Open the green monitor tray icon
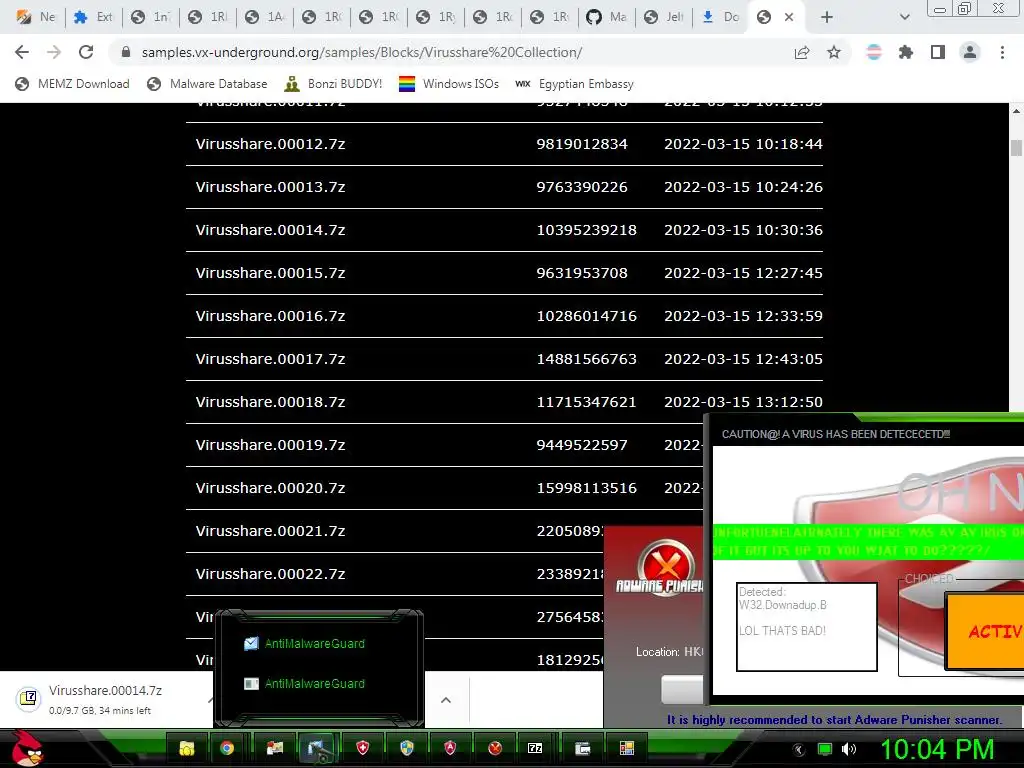The width and height of the screenshot is (1024, 768). coord(825,749)
